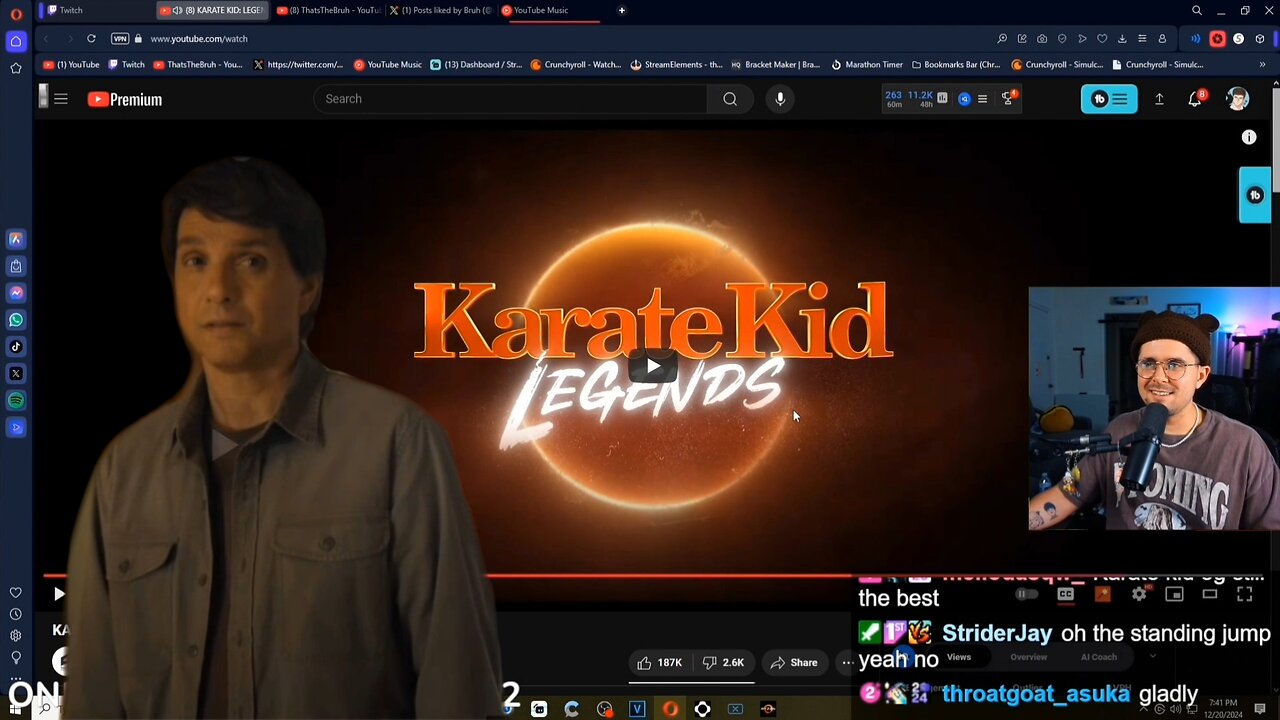Open the Opera menu logo
Screen dimensions: 1280x720
[15, 13]
